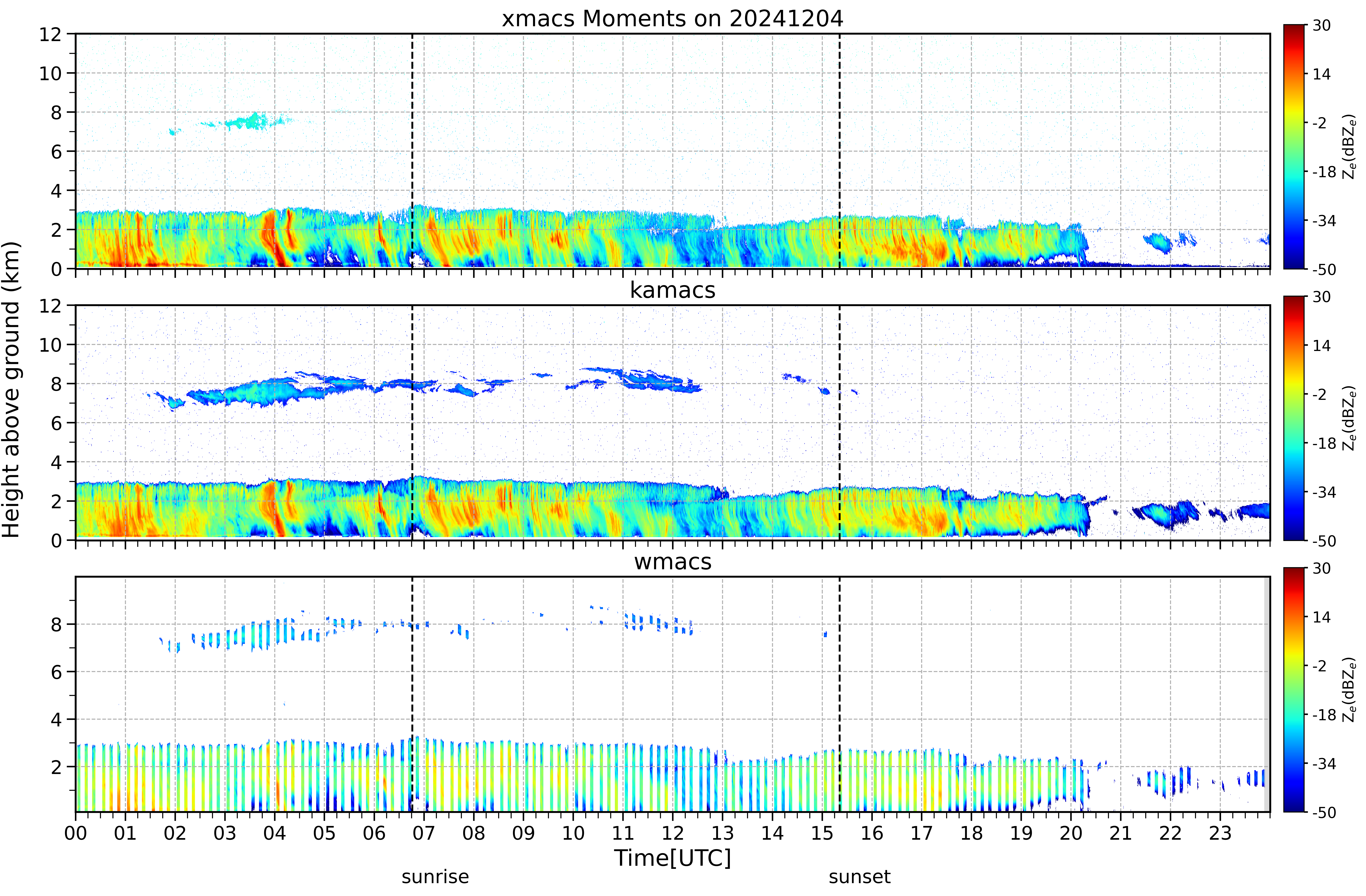Click the sunrise dashed line in the xmacs panel

coord(412,151)
